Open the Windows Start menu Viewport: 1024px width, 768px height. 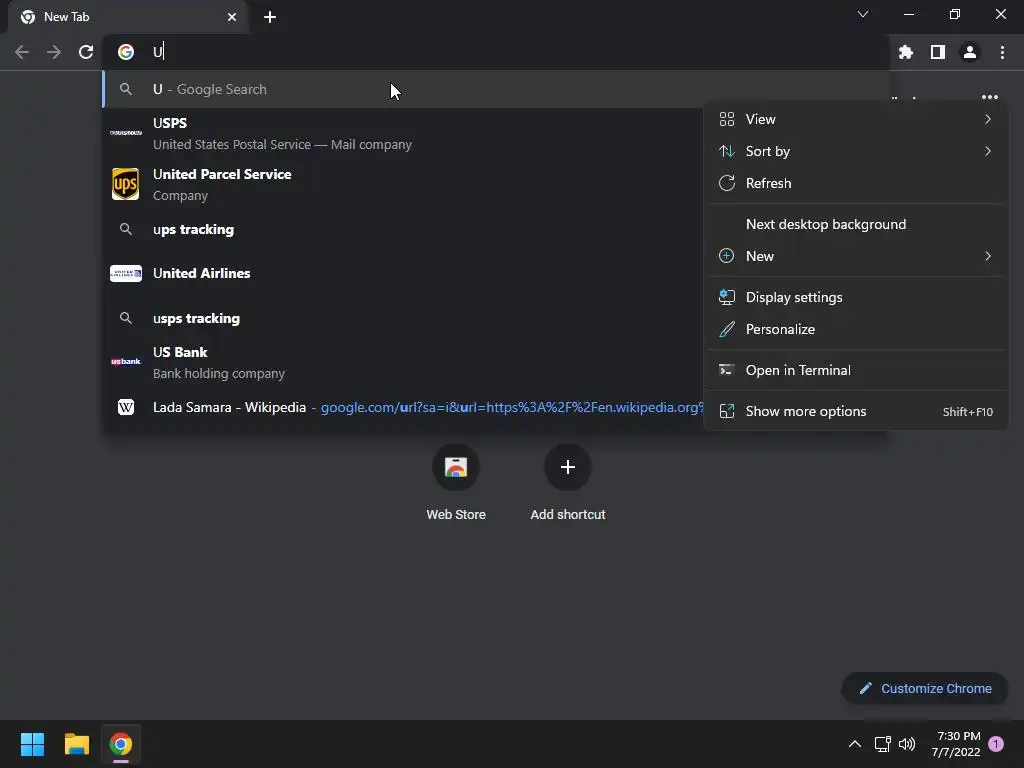pos(32,744)
